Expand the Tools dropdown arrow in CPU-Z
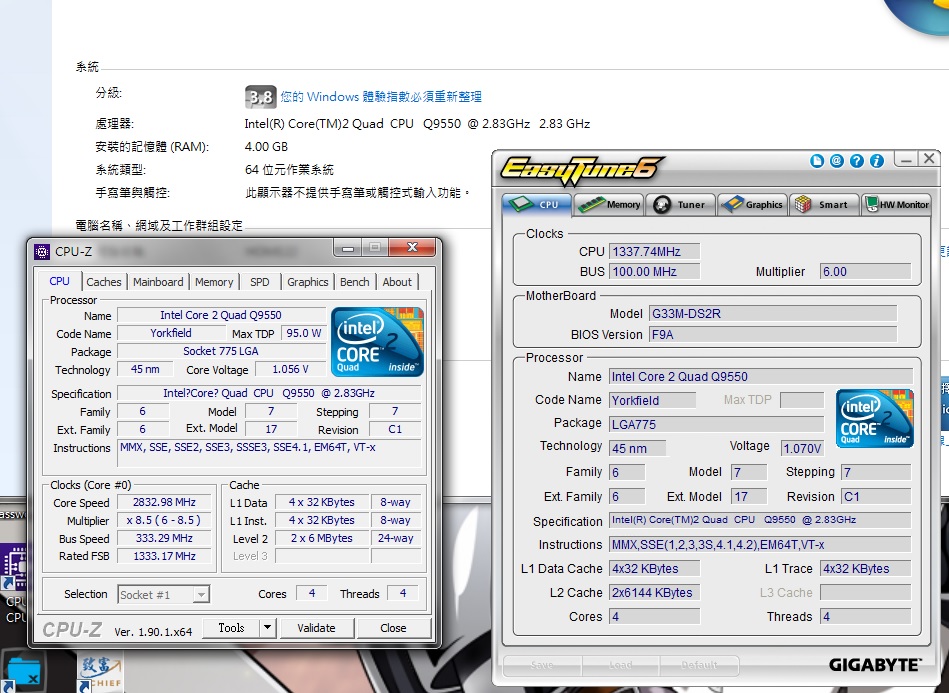The height and width of the screenshot is (693, 949). (x=268, y=628)
